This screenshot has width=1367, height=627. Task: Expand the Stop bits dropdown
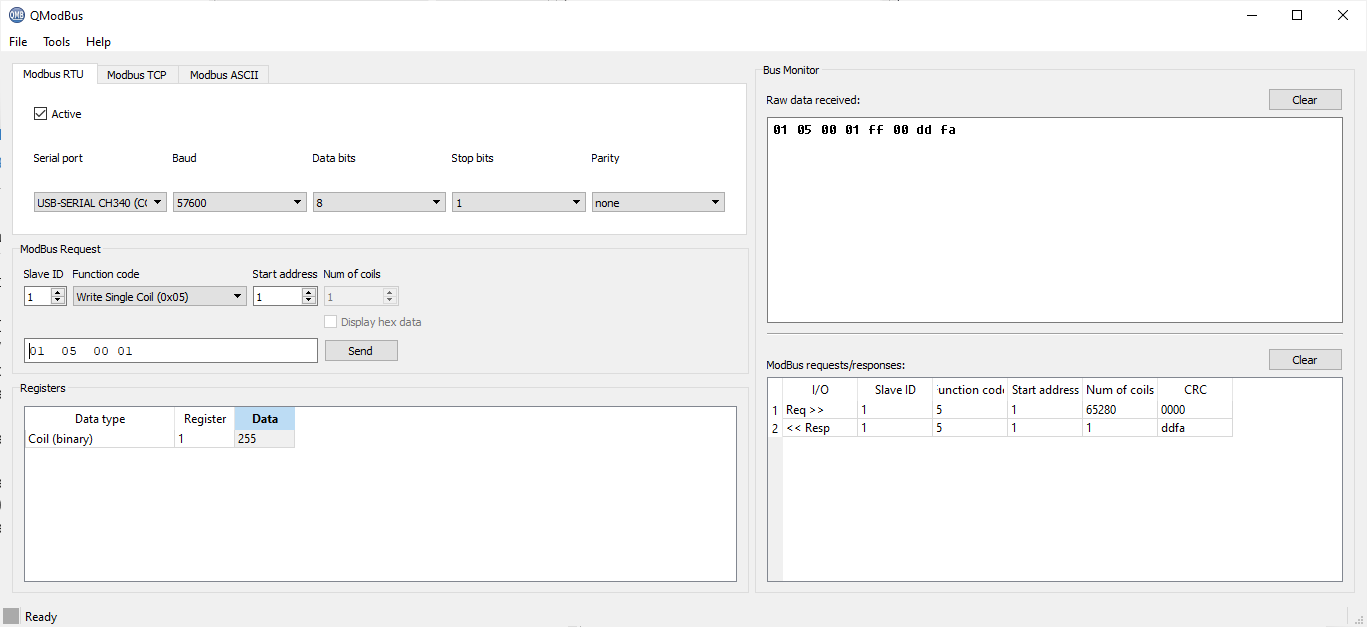coord(518,203)
